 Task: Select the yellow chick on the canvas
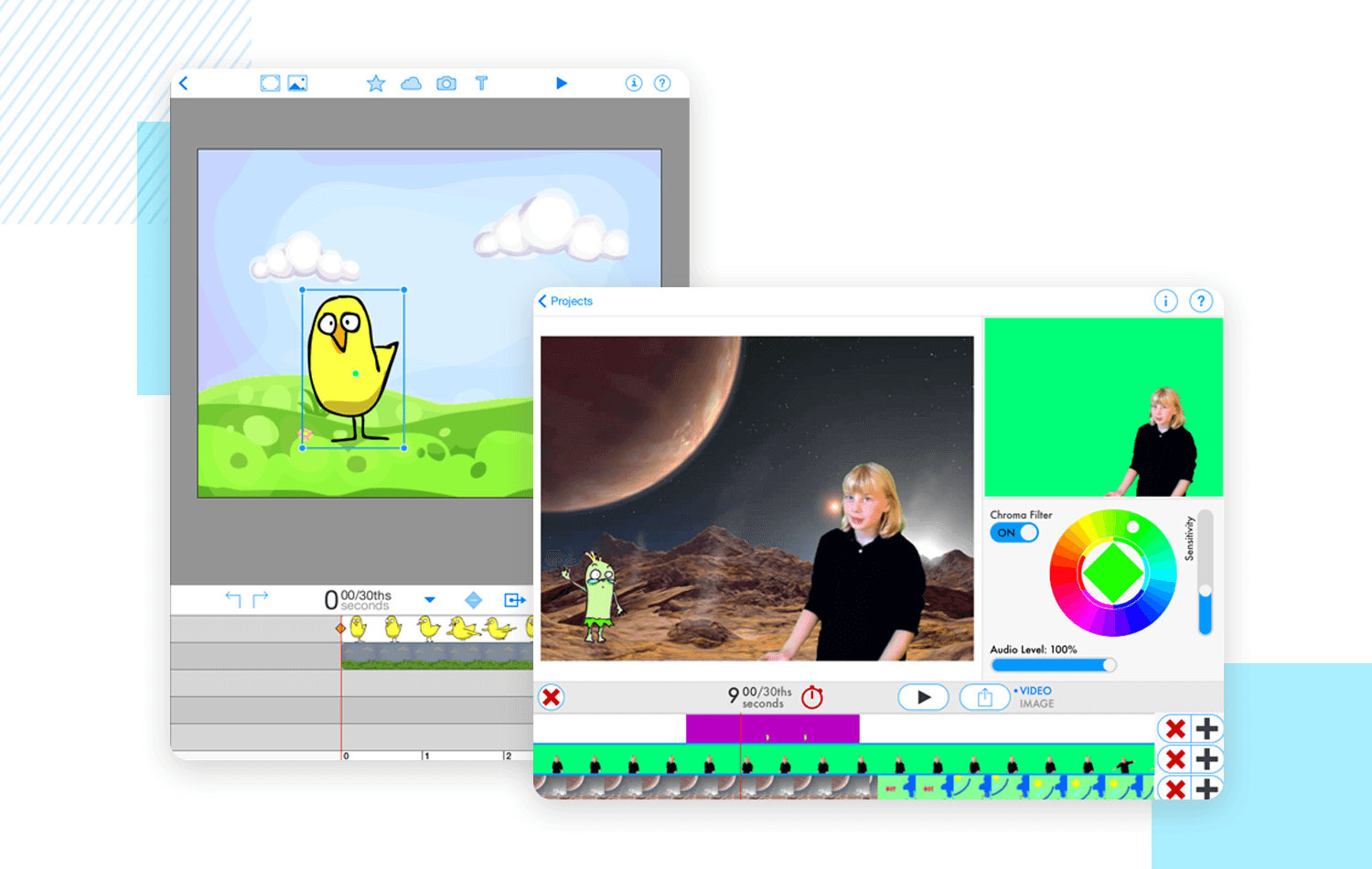[353, 369]
